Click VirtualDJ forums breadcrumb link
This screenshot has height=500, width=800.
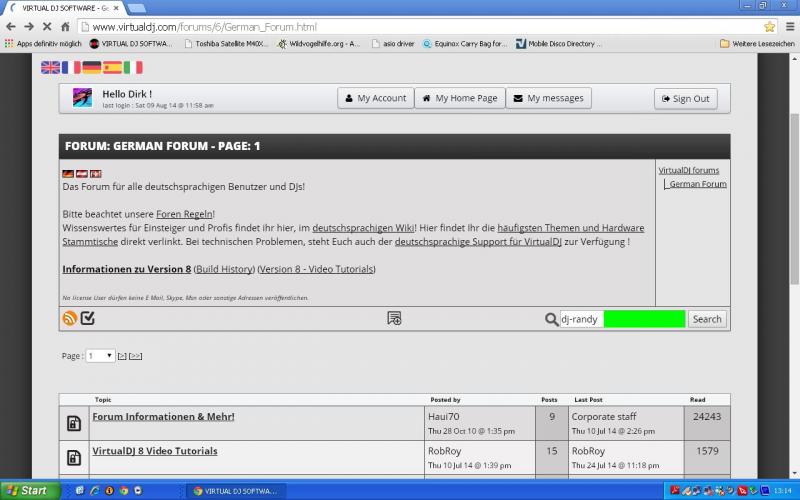pyautogui.click(x=688, y=170)
